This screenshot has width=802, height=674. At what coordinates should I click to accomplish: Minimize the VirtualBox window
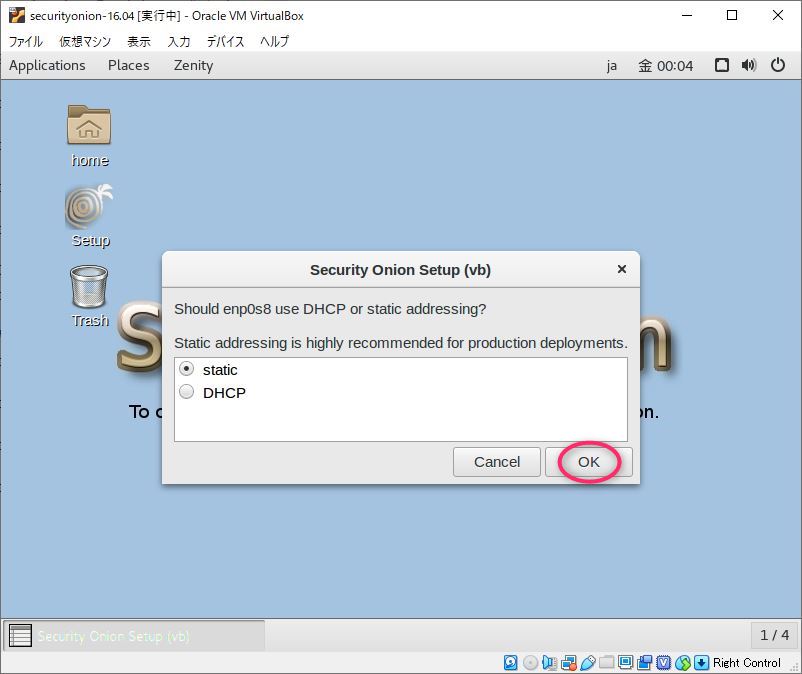pyautogui.click(x=687, y=15)
